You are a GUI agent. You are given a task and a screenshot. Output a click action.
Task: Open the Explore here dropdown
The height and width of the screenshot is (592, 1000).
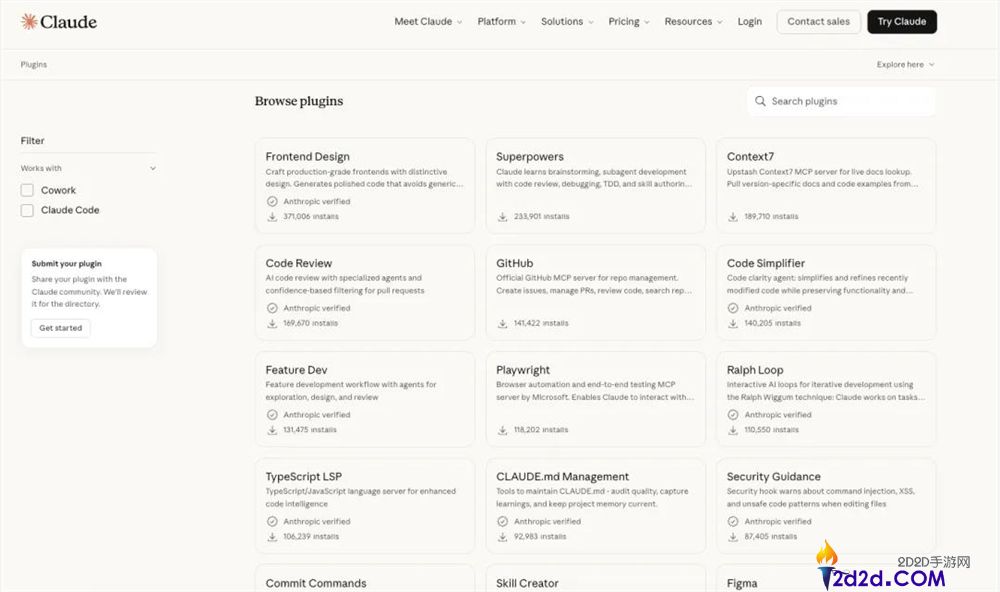tap(905, 64)
